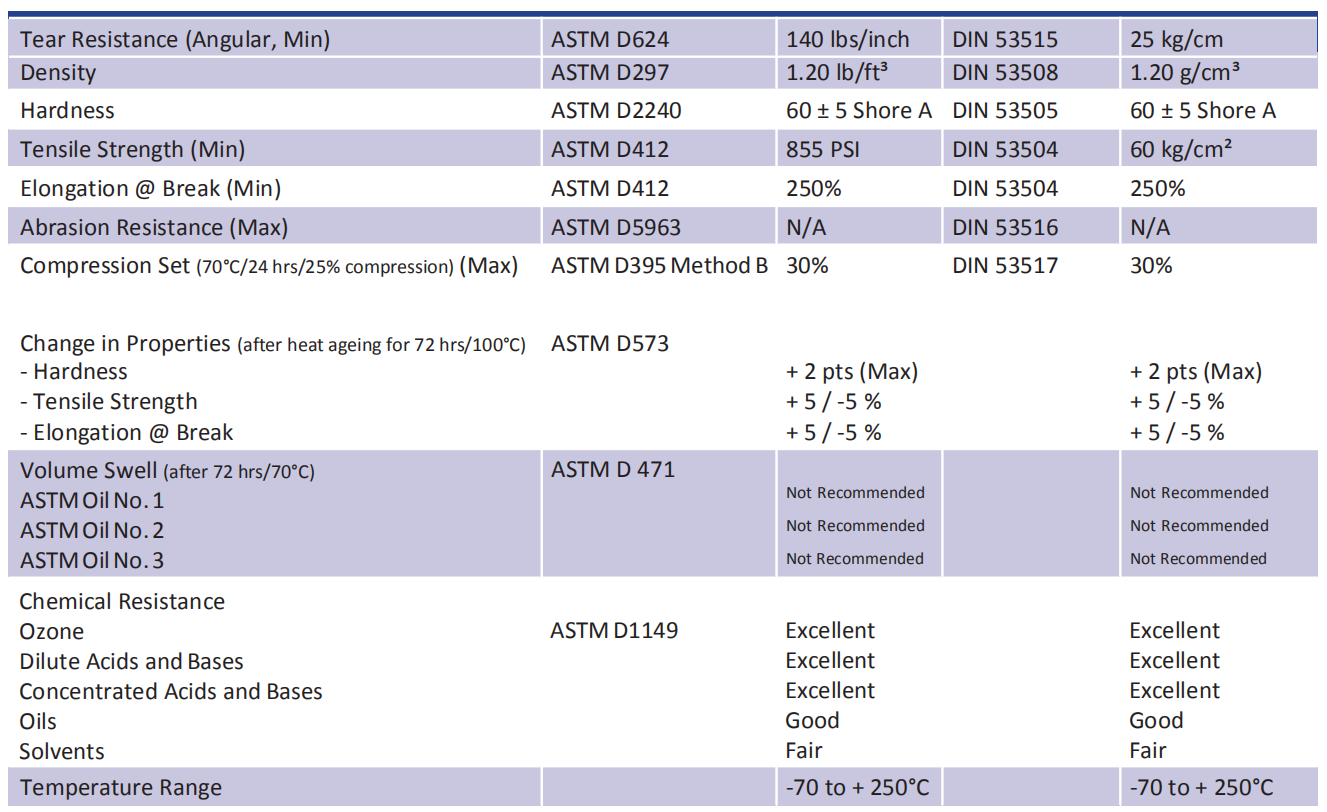
Task: Click the "ASTM Oil No. 3" label
Action: [92, 560]
